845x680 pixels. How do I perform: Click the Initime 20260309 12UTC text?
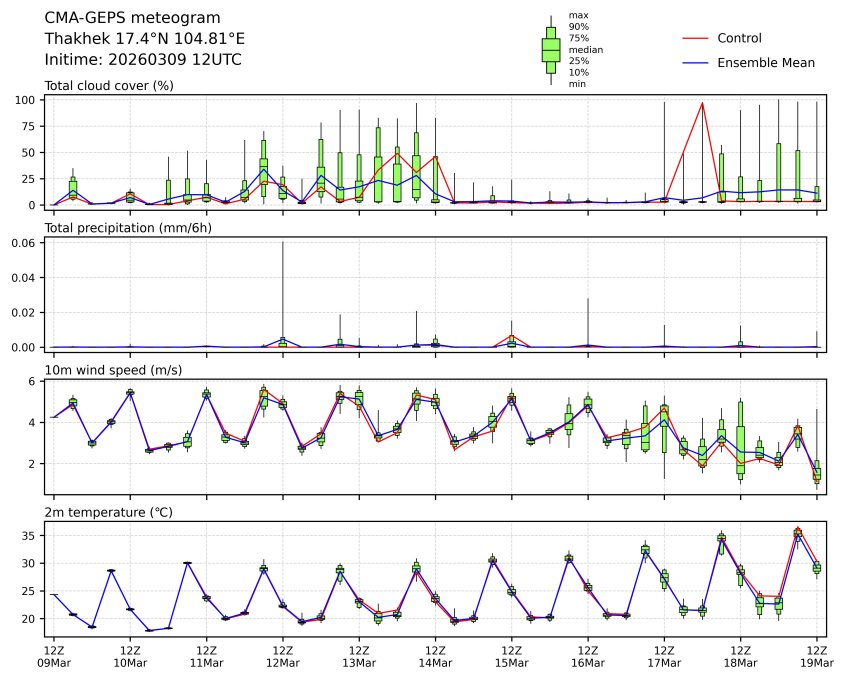pyautogui.click(x=143, y=59)
